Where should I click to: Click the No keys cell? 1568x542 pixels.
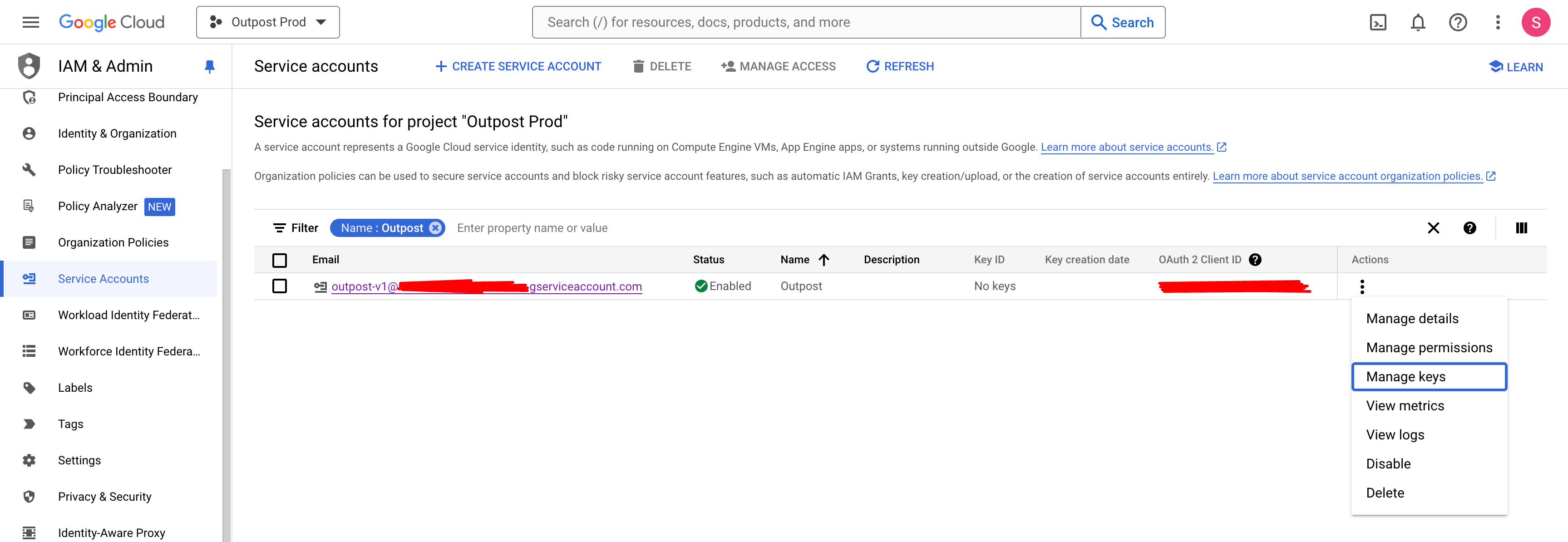[994, 286]
